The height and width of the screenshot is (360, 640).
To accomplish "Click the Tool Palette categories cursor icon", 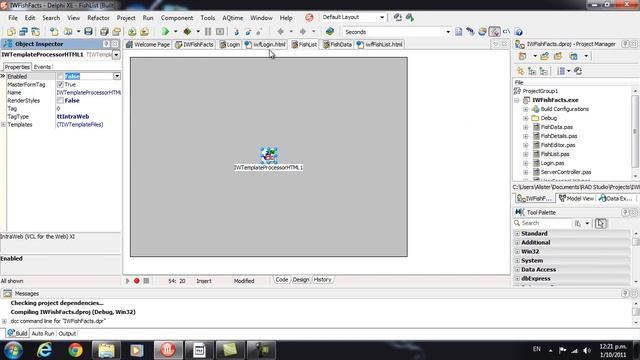I will point(601,223).
